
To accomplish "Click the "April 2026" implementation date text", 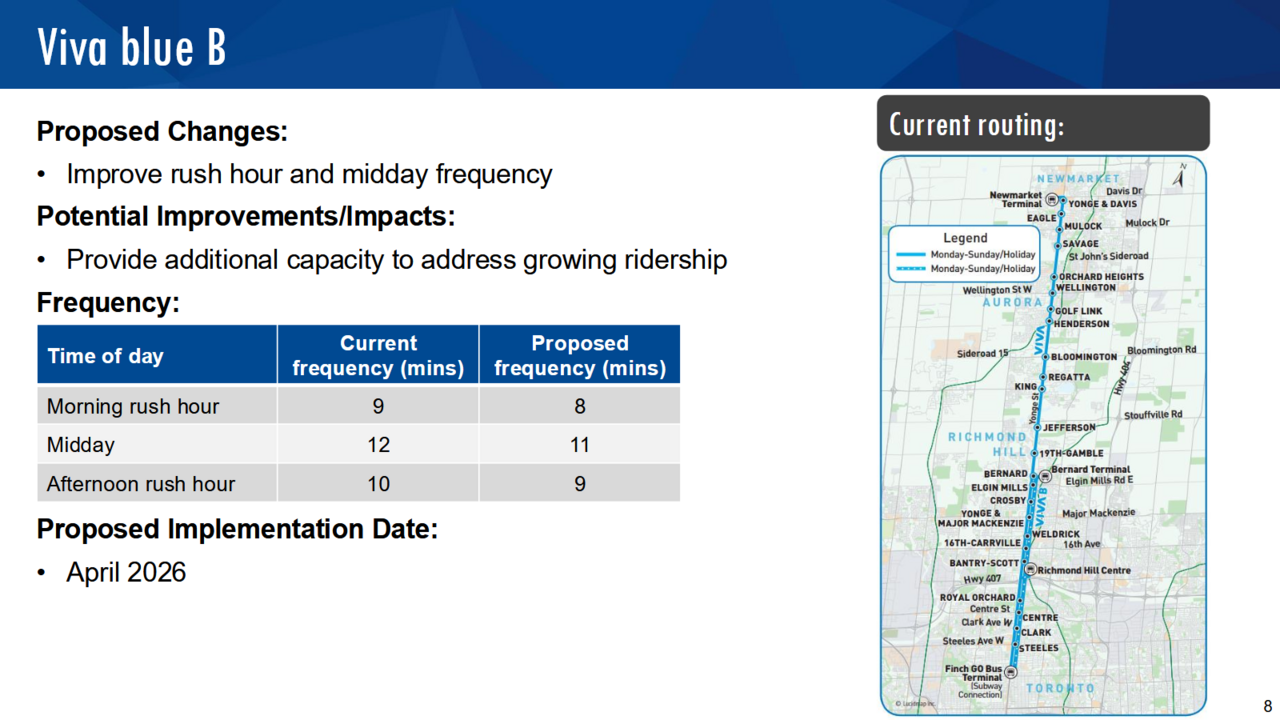I will click(126, 572).
